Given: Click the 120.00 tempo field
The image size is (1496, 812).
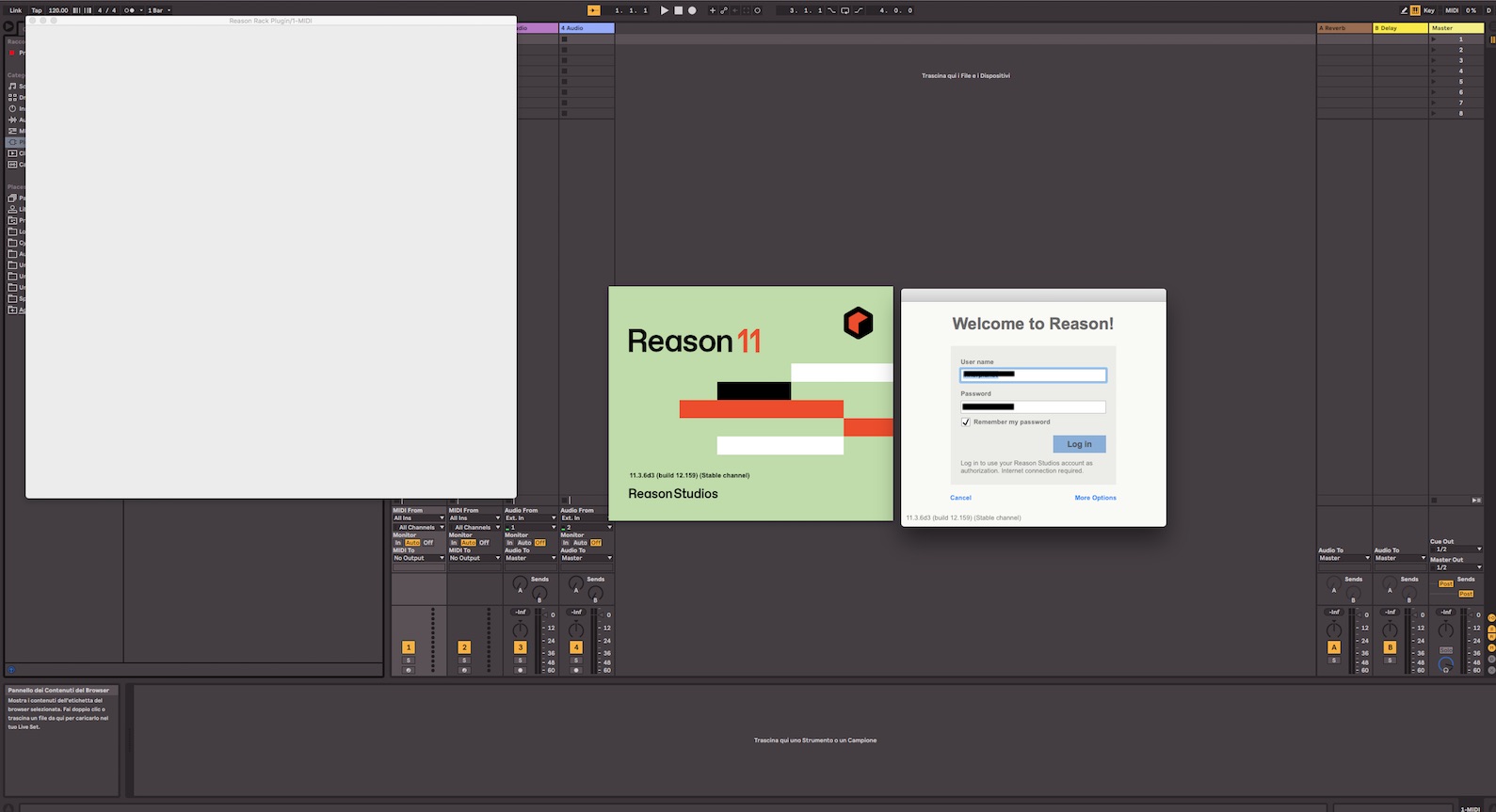Looking at the screenshot, I should click(58, 10).
